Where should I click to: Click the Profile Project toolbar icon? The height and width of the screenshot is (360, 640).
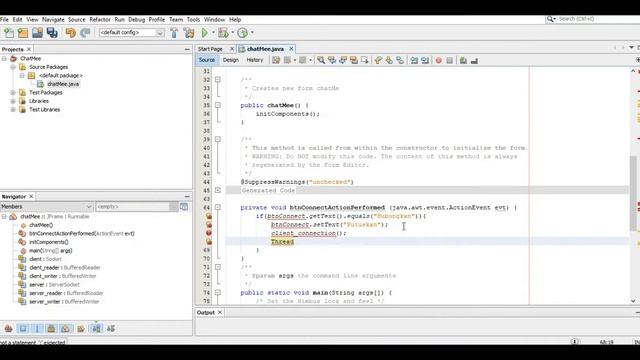242,33
